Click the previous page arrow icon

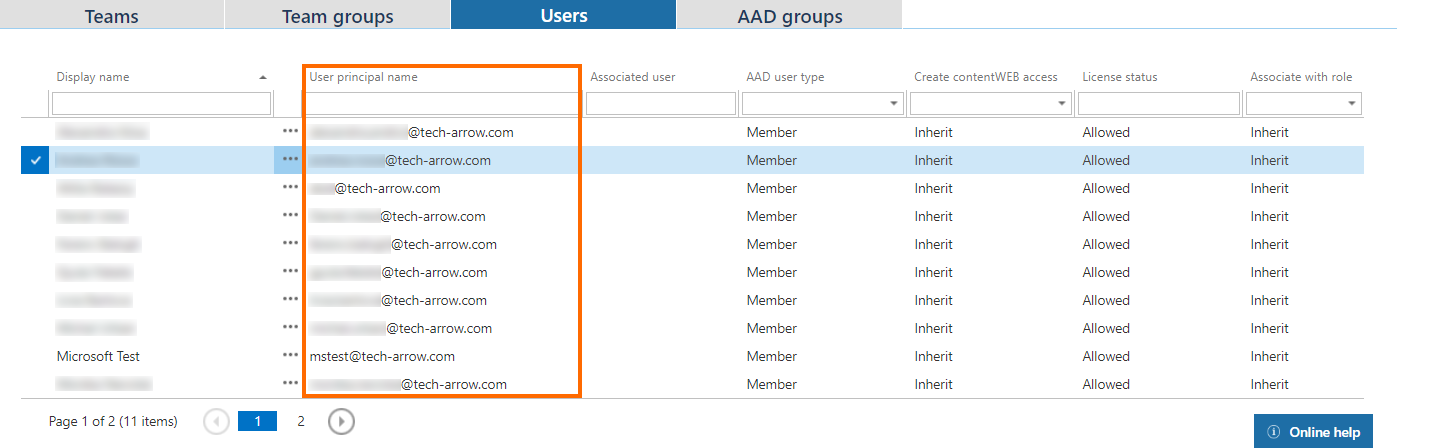[x=216, y=422]
